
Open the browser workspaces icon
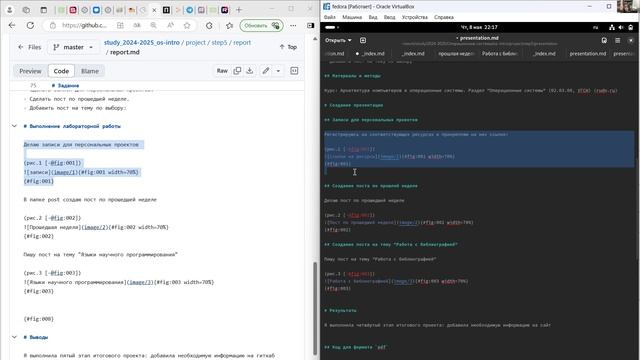26,10
